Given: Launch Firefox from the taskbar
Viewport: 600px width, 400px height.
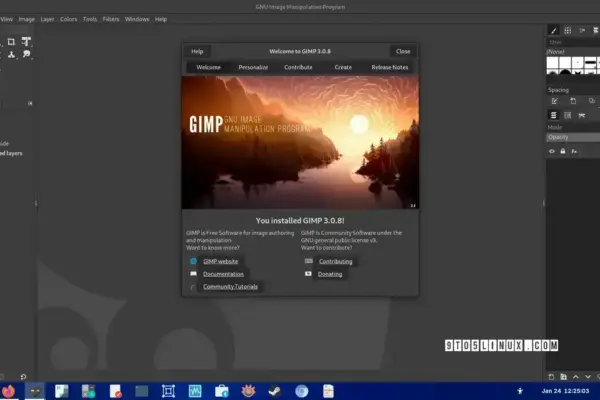Looking at the screenshot, I should coord(8,391).
